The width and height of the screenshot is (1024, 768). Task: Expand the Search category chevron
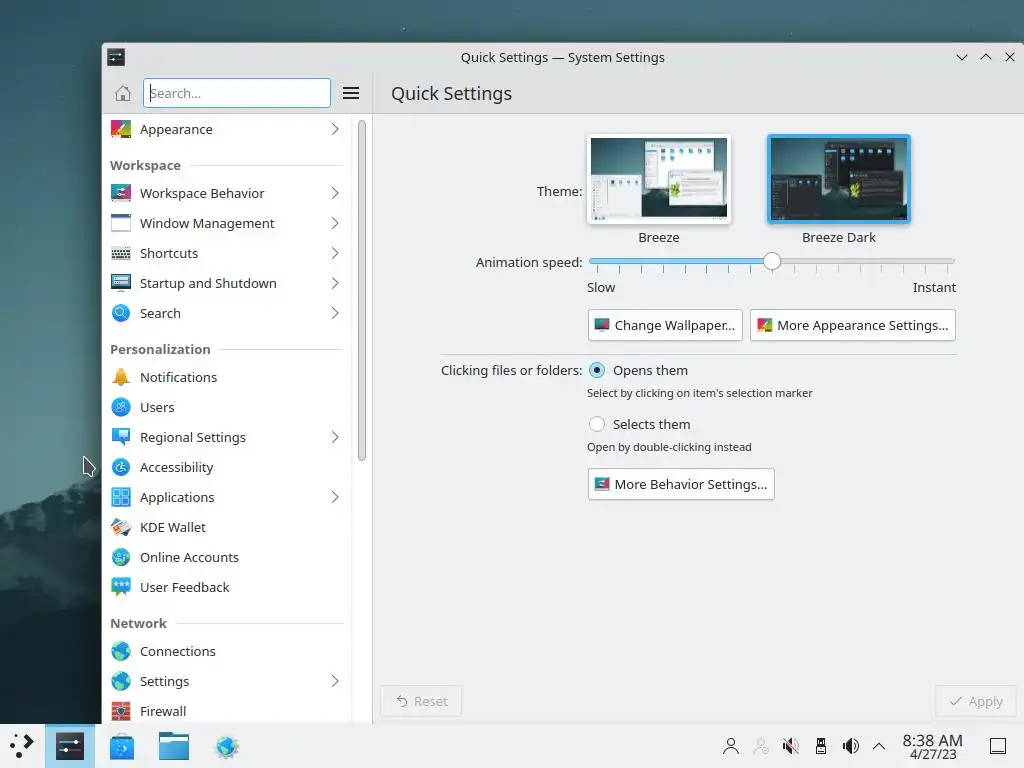click(x=335, y=313)
